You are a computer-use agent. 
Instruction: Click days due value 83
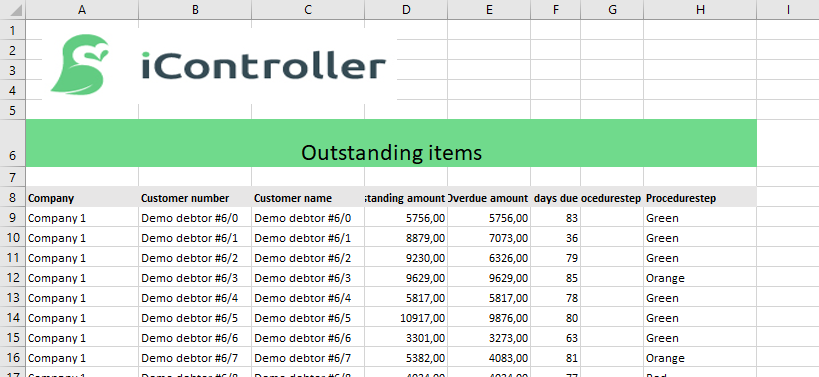[555, 217]
